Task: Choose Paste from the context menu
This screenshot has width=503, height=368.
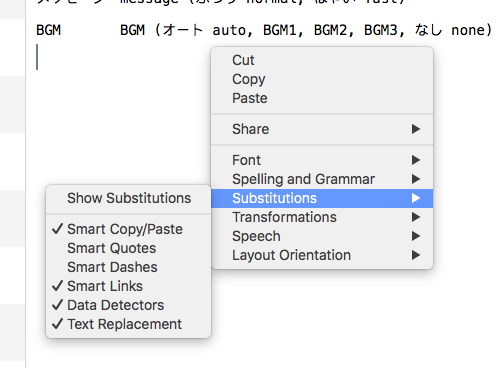Action: point(322,98)
